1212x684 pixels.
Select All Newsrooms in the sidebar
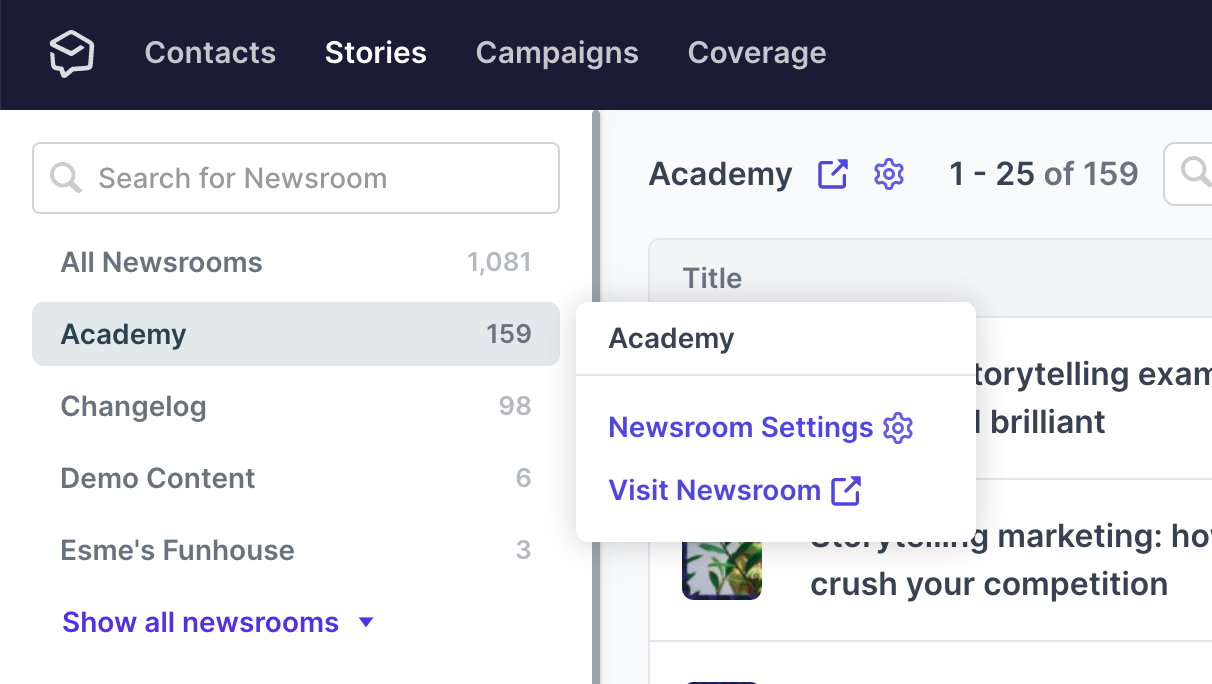point(296,262)
